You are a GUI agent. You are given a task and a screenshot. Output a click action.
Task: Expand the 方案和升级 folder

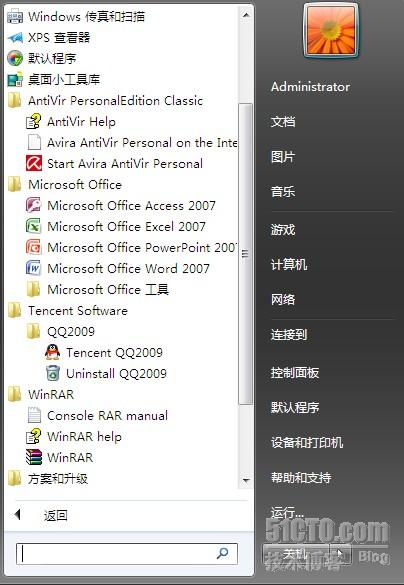pos(48,478)
